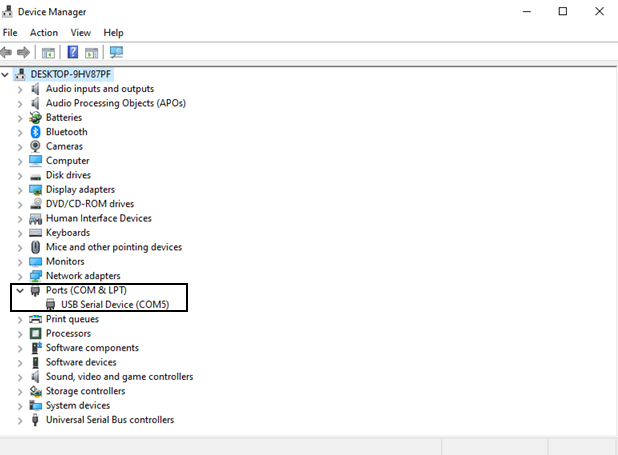The height and width of the screenshot is (455, 618).
Task: Click the Bluetooth category icon
Action: coord(35,132)
